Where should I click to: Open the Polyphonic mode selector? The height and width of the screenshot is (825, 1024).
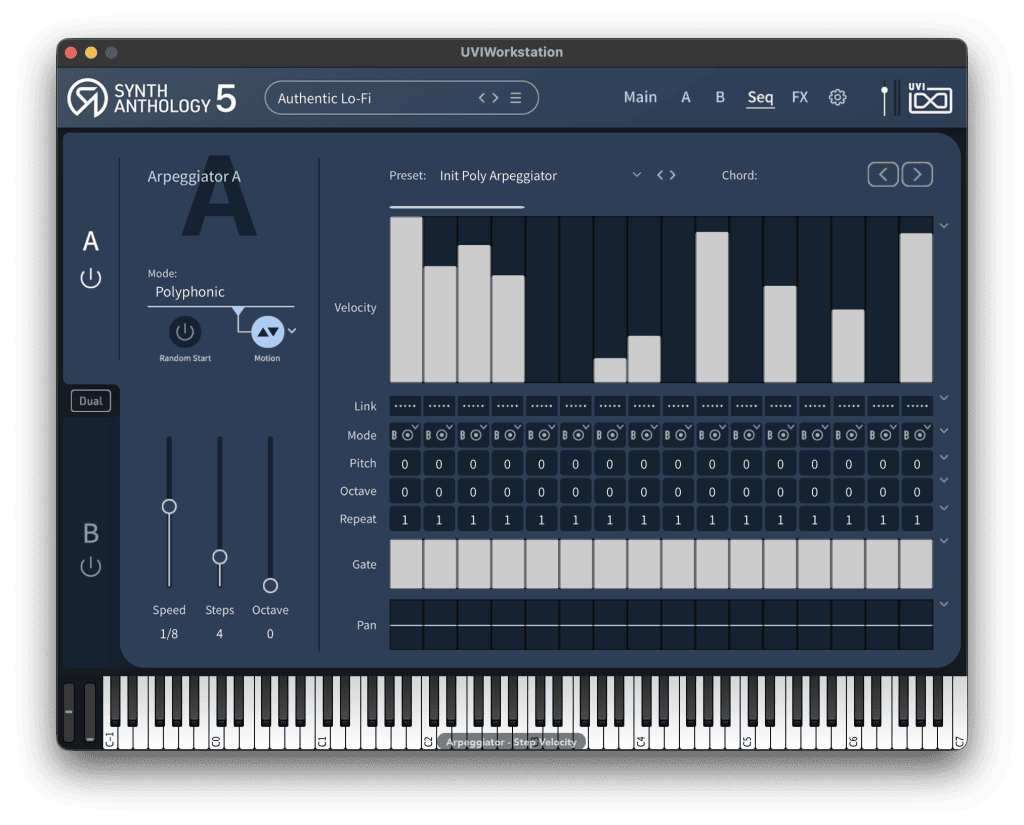221,292
